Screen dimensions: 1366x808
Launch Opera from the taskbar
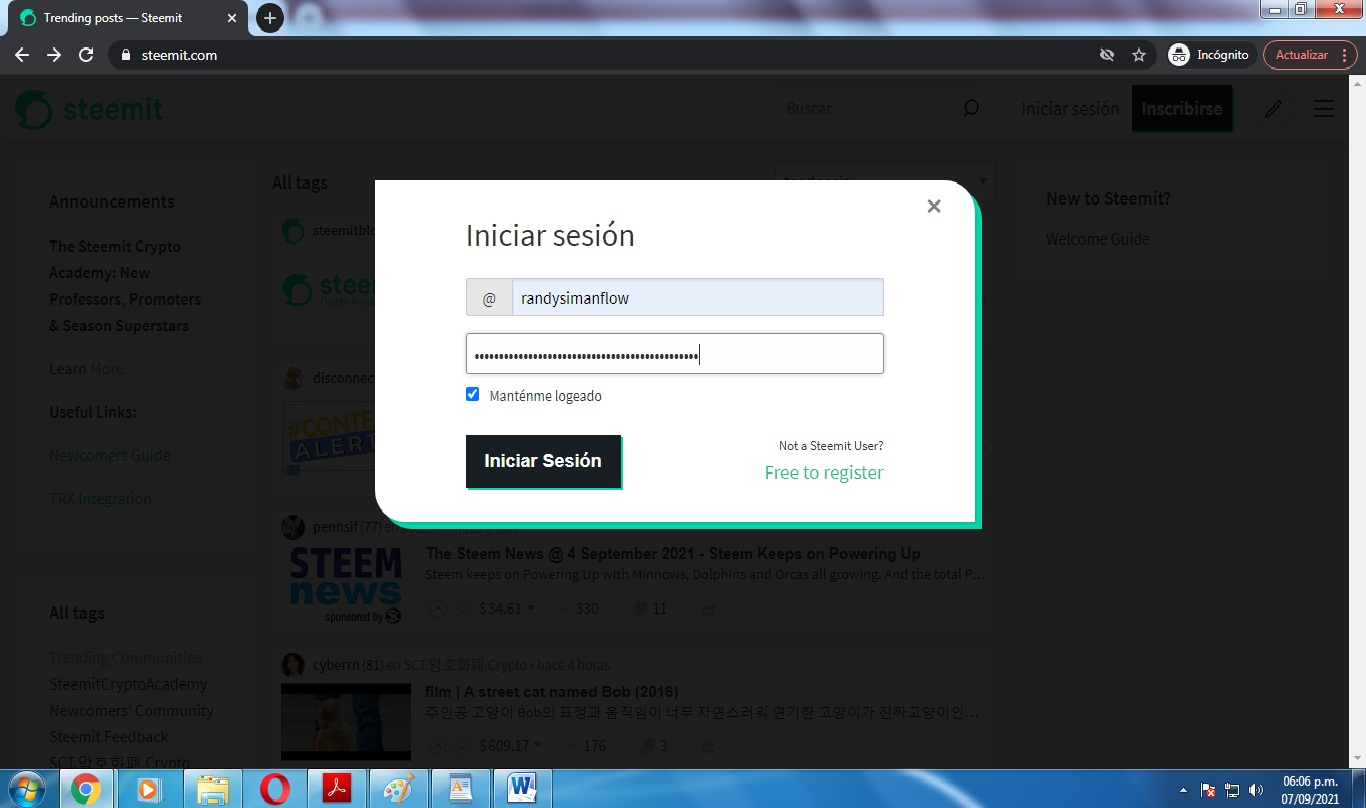click(x=274, y=789)
